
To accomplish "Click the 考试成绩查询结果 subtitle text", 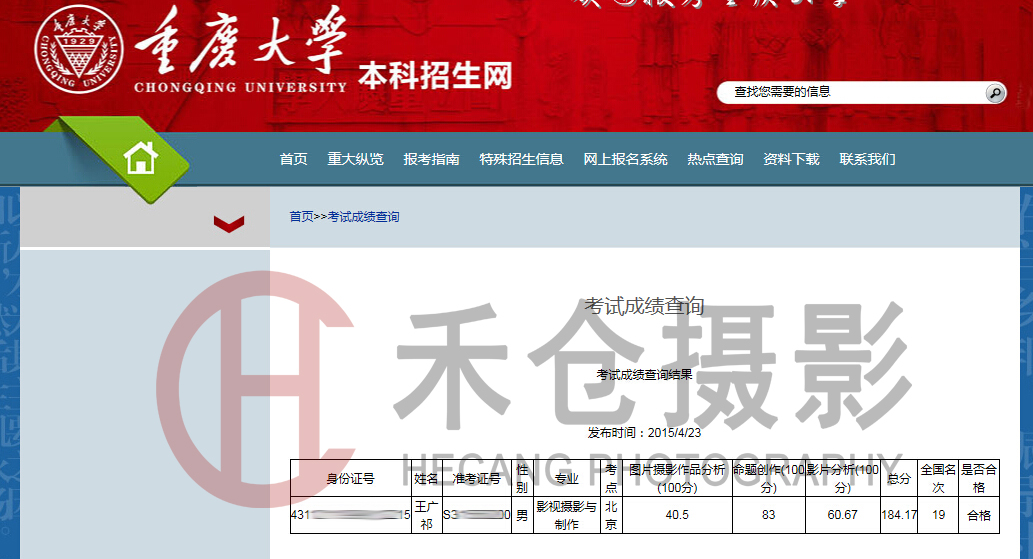I will coord(644,375).
